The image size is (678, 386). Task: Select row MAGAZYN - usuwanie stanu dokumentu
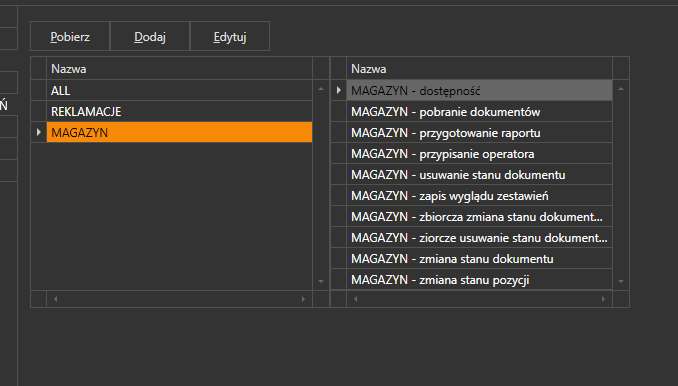point(479,174)
